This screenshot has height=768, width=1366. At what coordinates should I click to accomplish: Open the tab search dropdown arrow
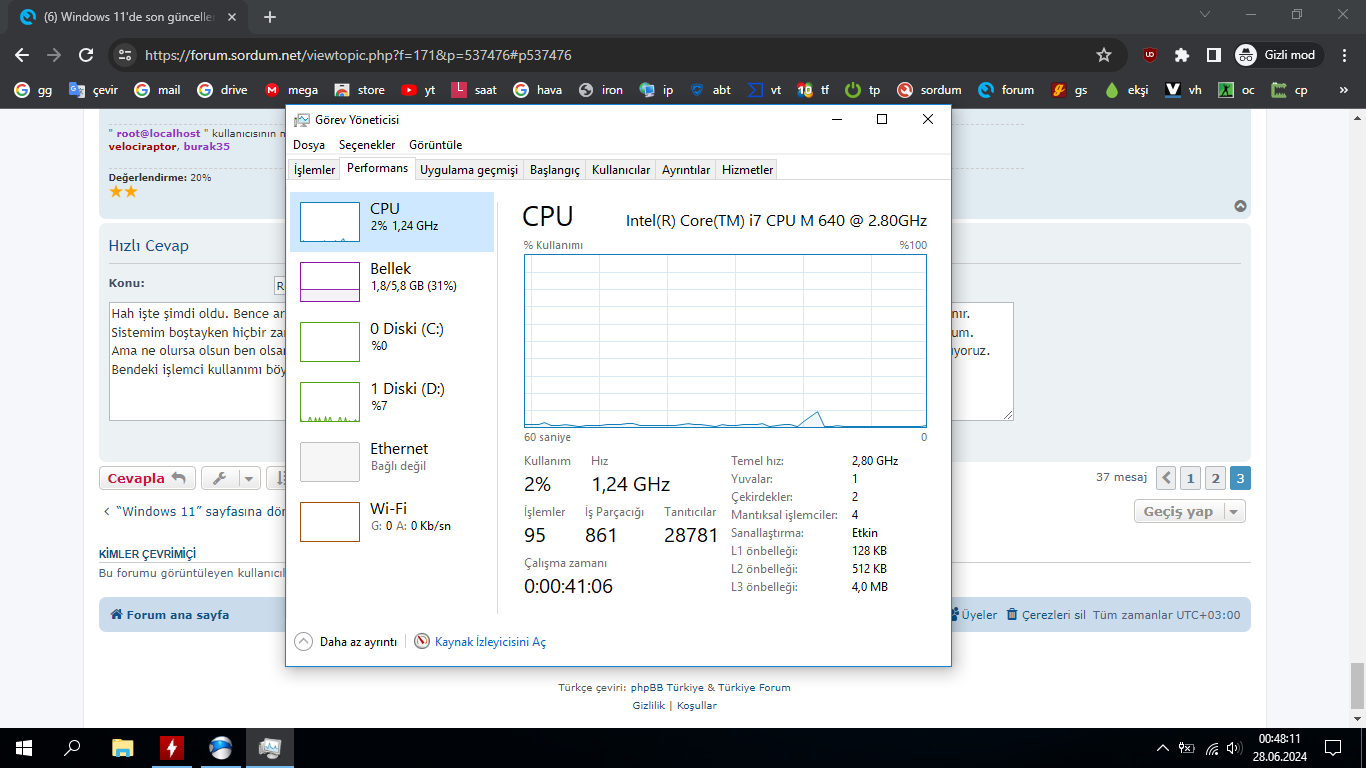pos(1205,15)
